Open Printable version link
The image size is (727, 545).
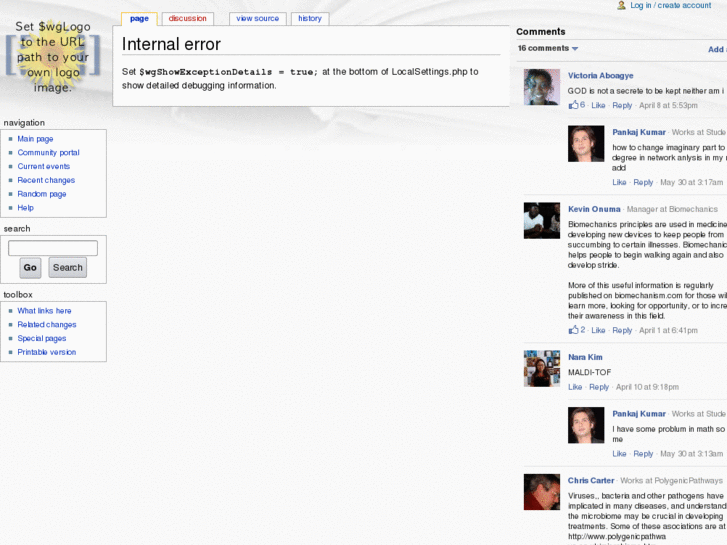47,352
